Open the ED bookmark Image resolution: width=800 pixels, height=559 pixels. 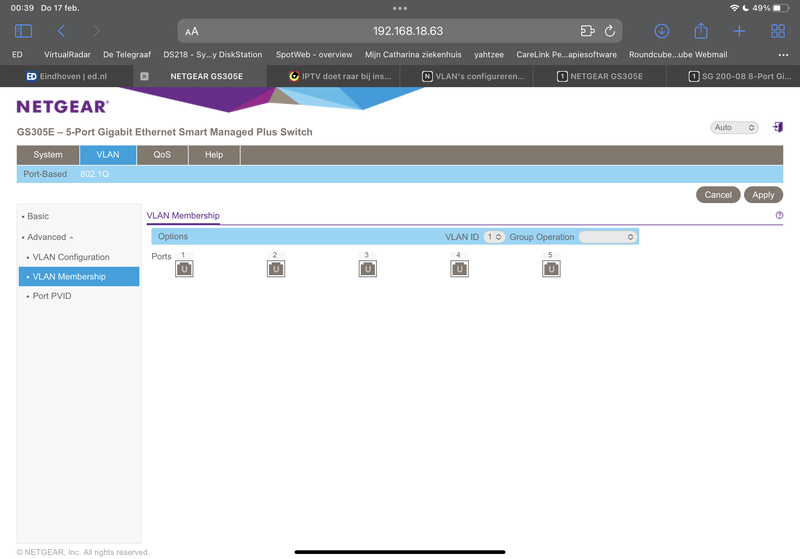pos(17,55)
